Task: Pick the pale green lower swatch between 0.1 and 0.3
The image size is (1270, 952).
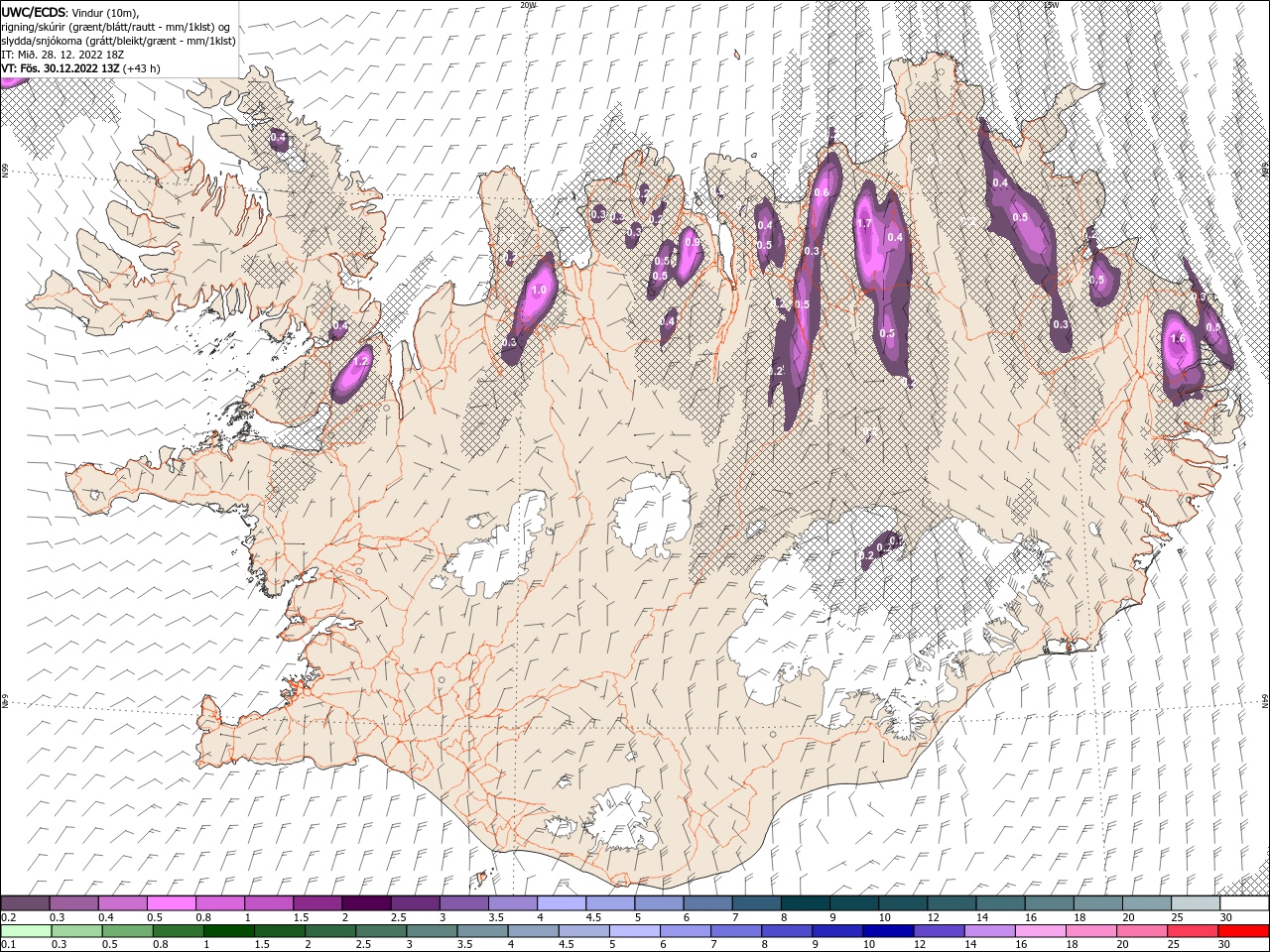Action: (x=26, y=931)
